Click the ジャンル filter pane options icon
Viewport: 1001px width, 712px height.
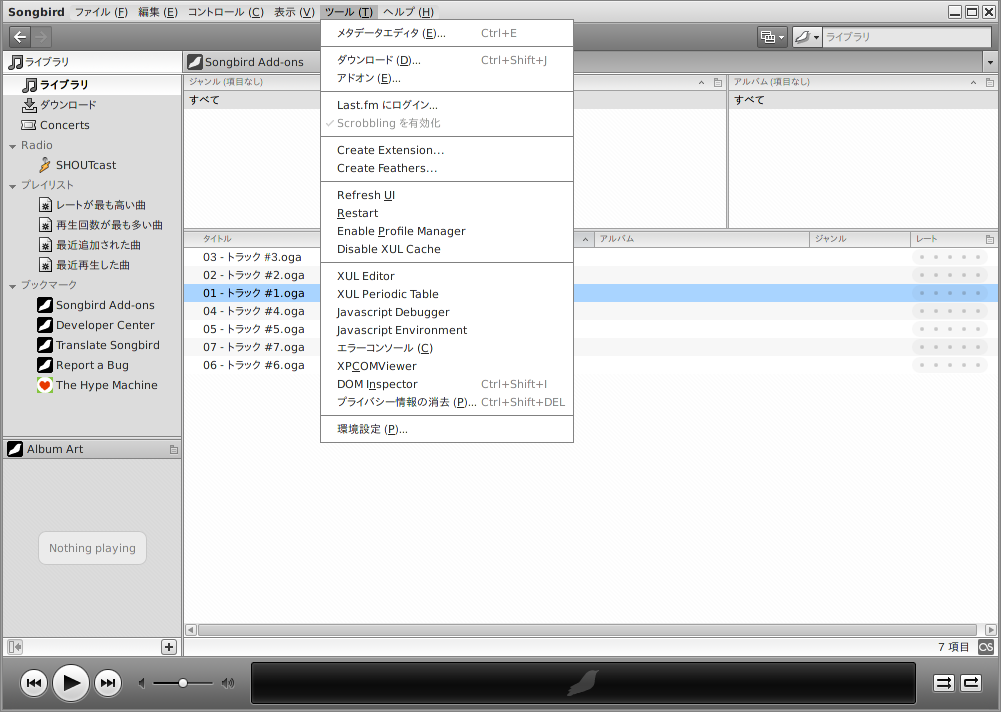click(x=718, y=82)
